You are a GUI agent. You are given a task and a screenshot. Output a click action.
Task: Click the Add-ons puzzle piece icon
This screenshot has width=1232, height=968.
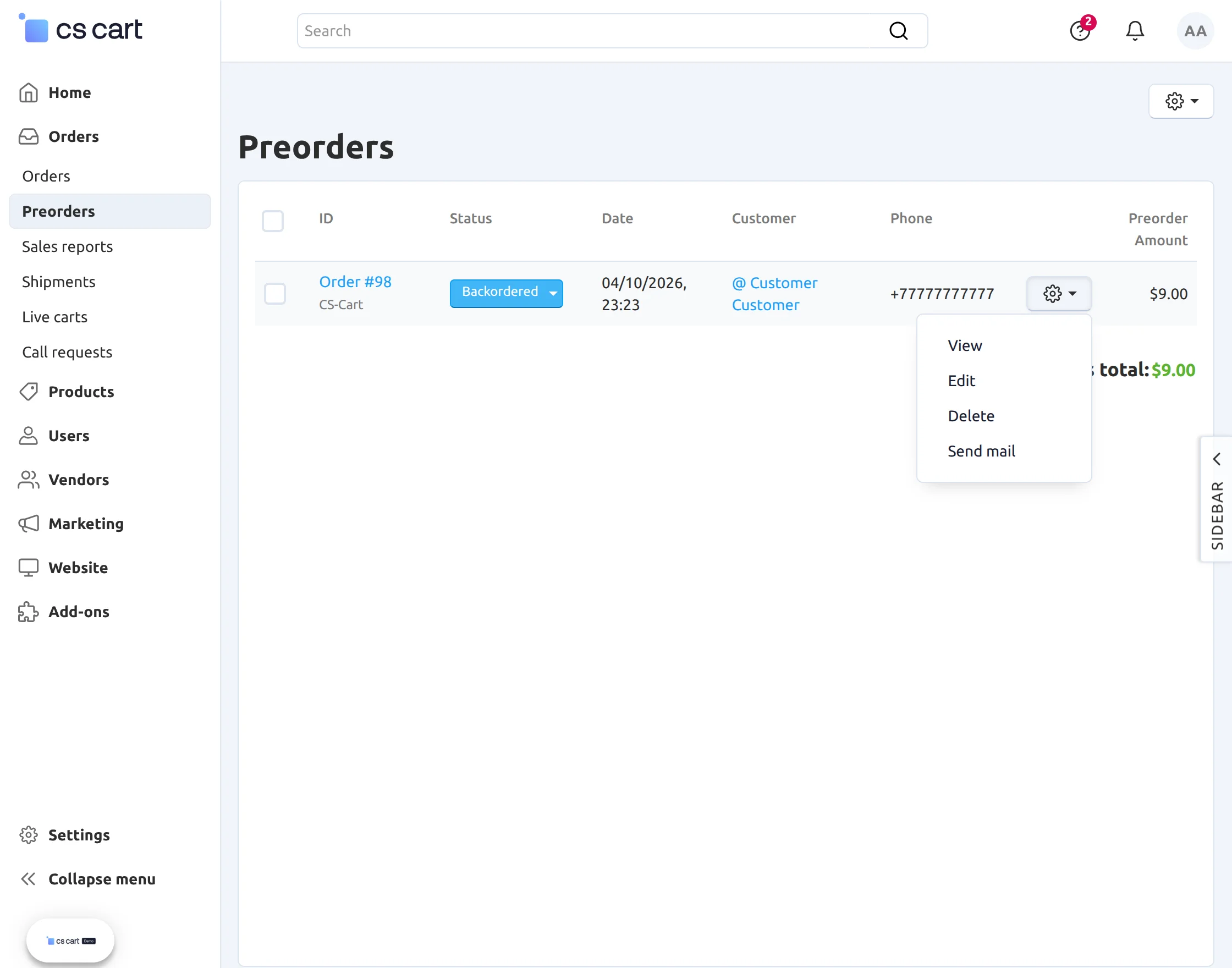click(29, 612)
